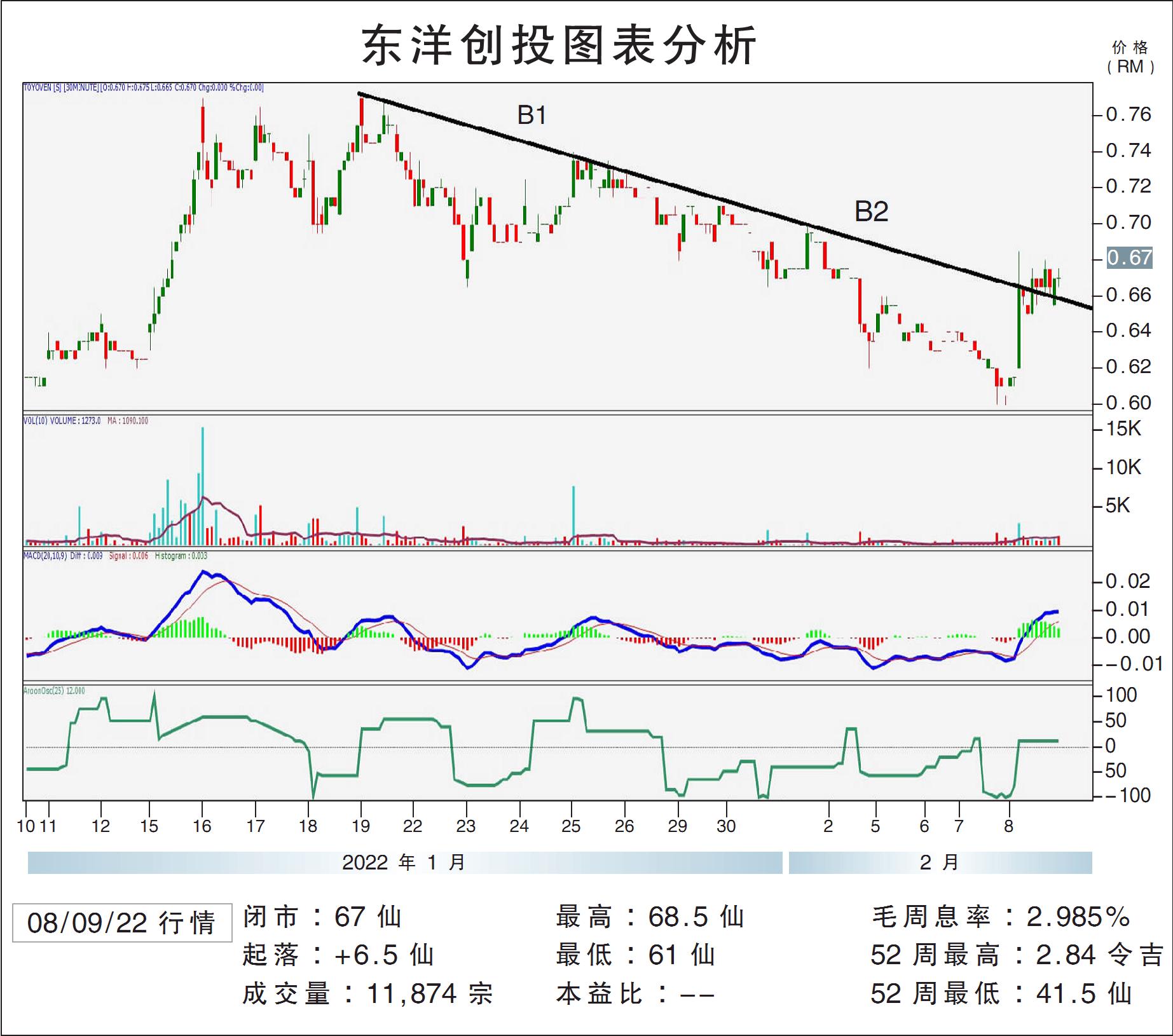Click the 最低:61 仙 day low

636,955
